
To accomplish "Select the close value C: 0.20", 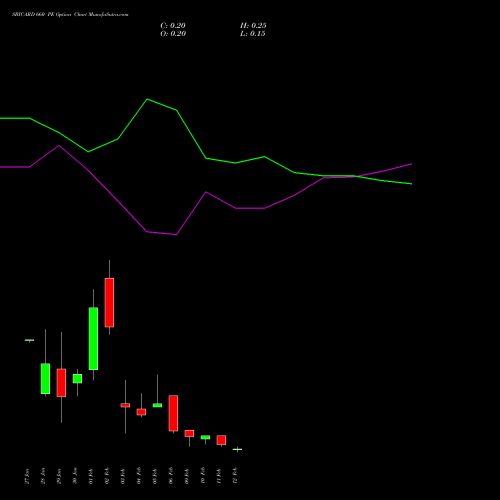I will (173, 26).
